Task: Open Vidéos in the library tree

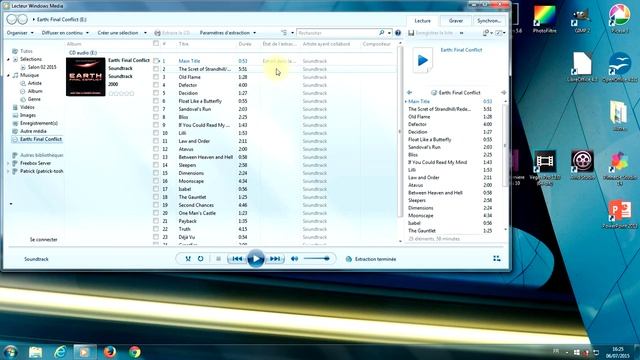Action: tap(27, 107)
